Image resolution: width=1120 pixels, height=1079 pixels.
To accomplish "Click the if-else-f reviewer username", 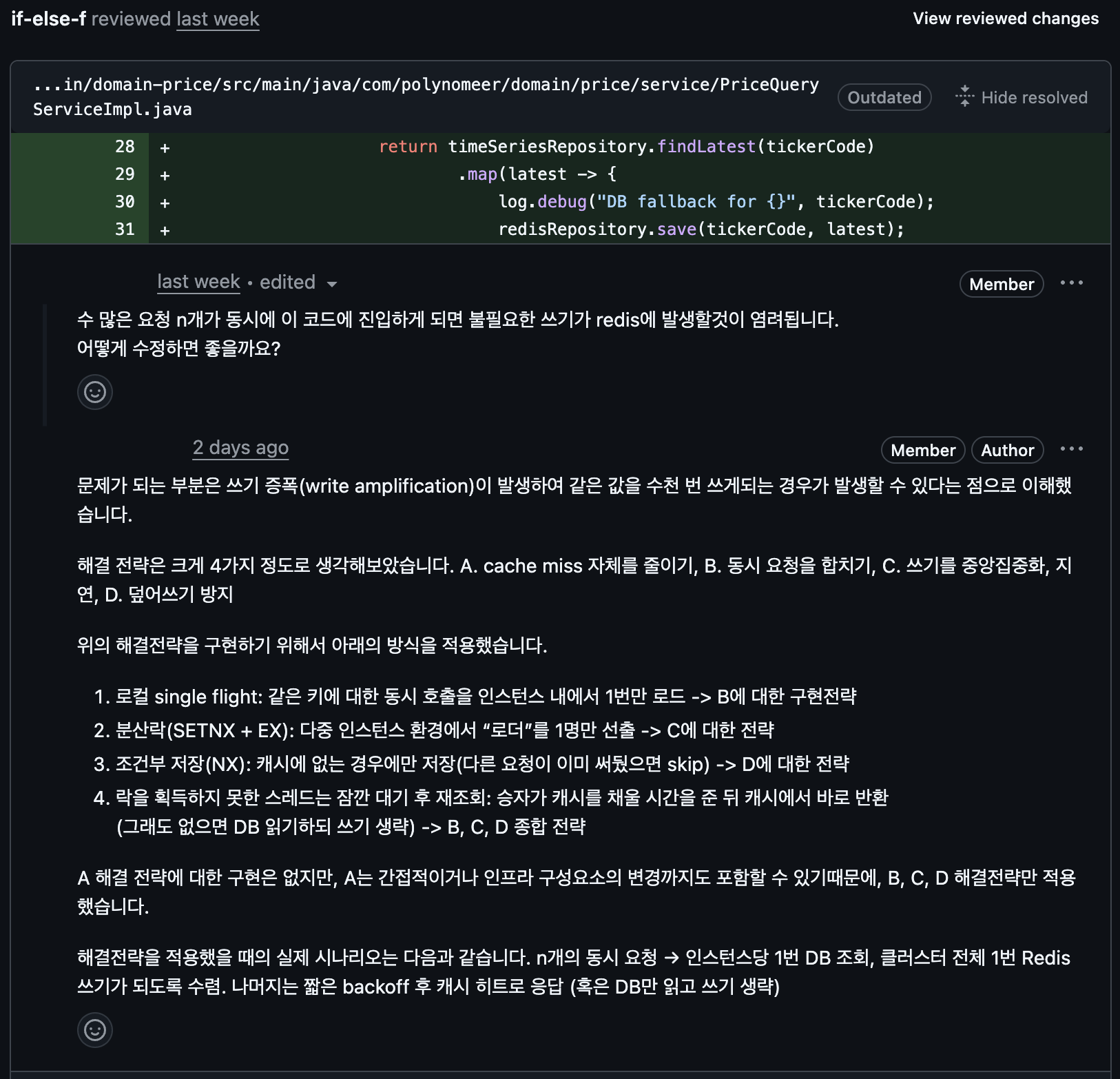I will point(48,19).
